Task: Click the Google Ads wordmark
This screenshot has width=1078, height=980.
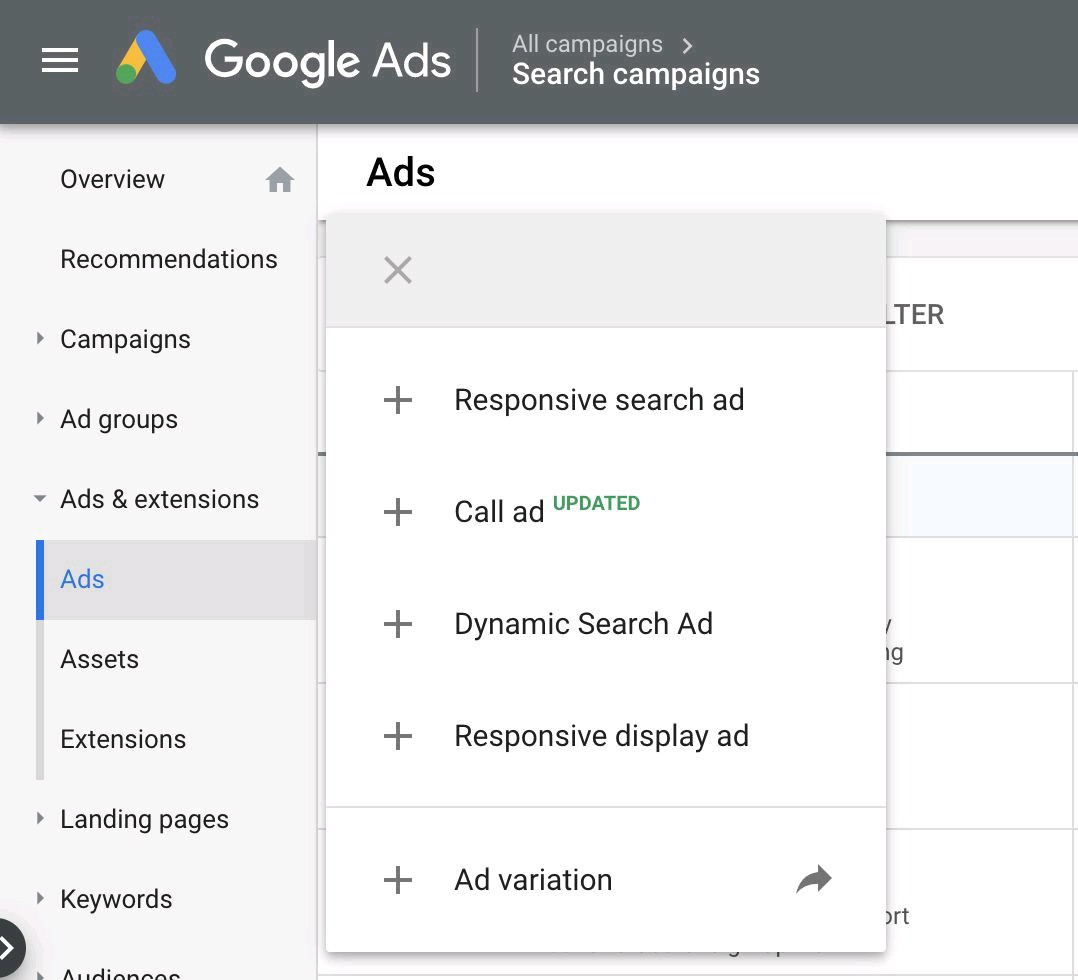Action: tap(328, 62)
